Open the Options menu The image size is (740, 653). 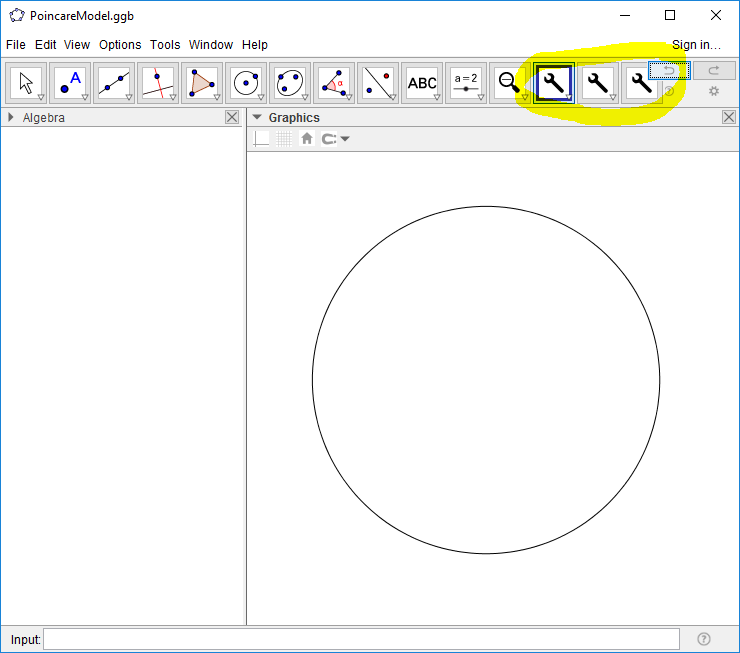(120, 45)
